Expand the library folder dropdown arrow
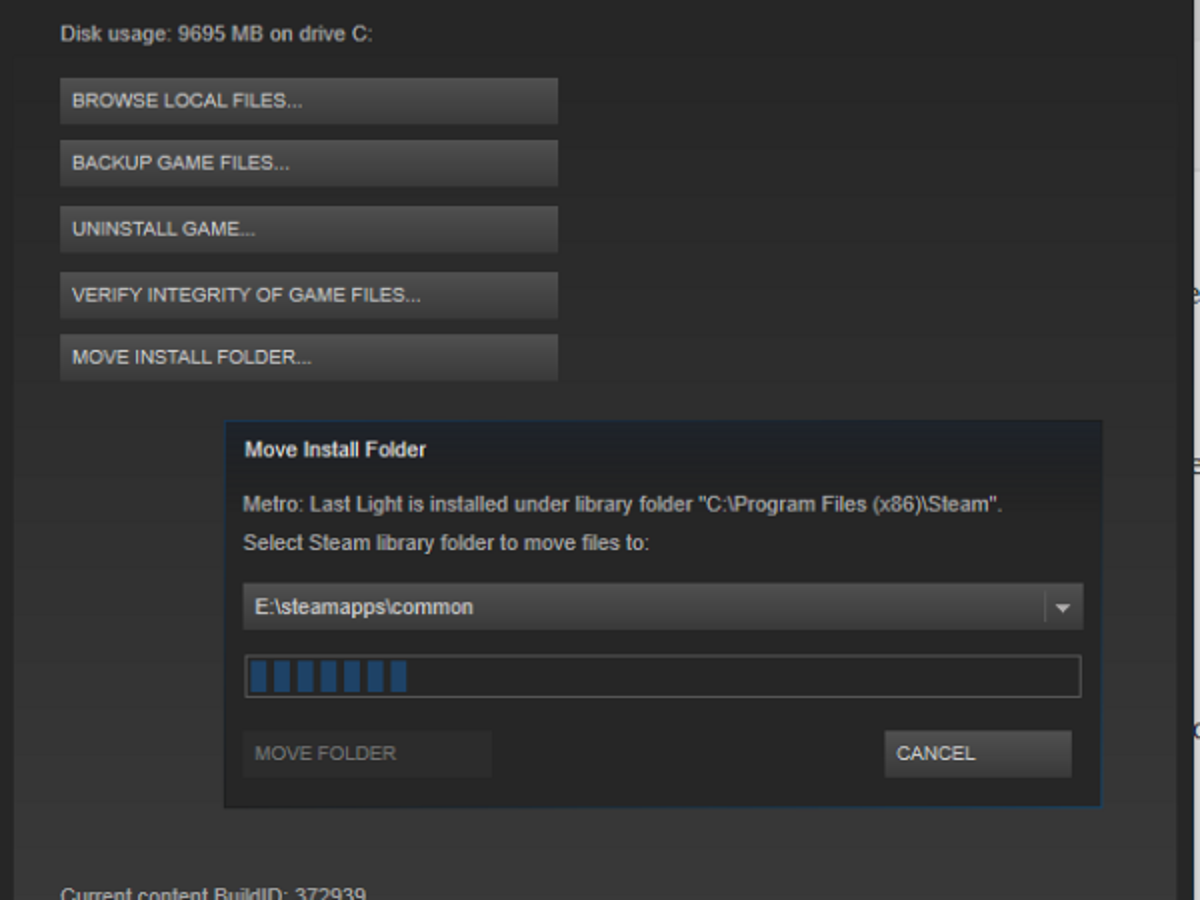 pos(1063,608)
